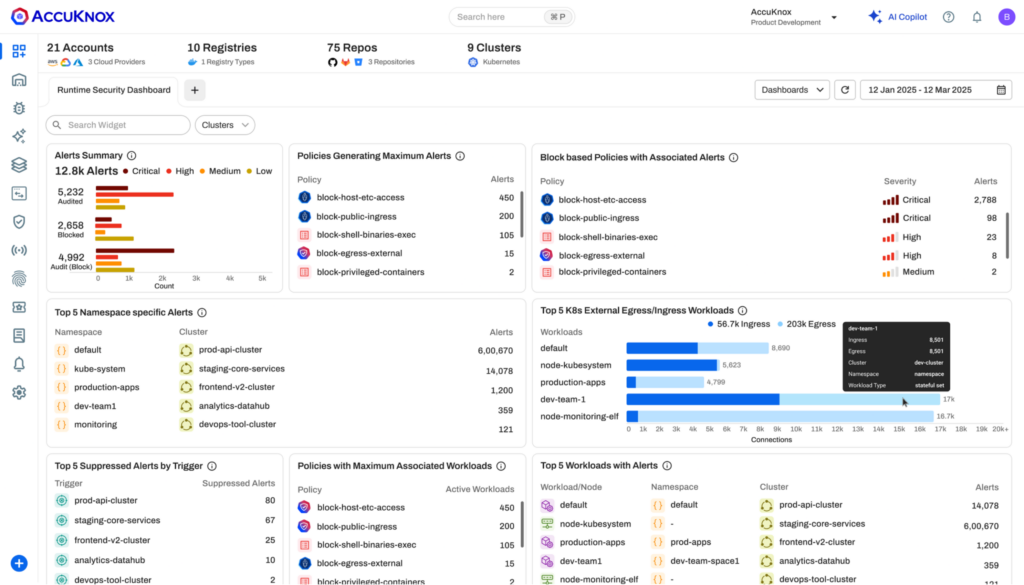Click the shield check icon in sidebar
This screenshot has width=1024, height=585.
18,222
